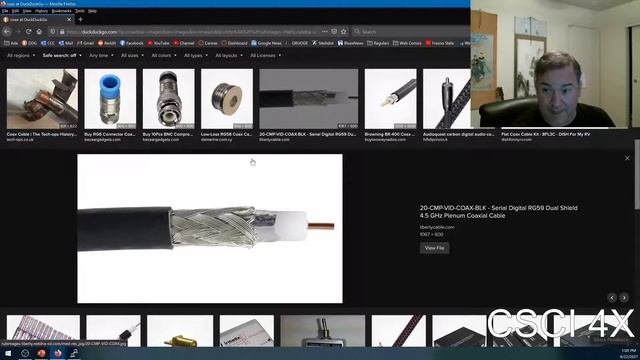Expand the Safe search: off dropdown

[62, 56]
